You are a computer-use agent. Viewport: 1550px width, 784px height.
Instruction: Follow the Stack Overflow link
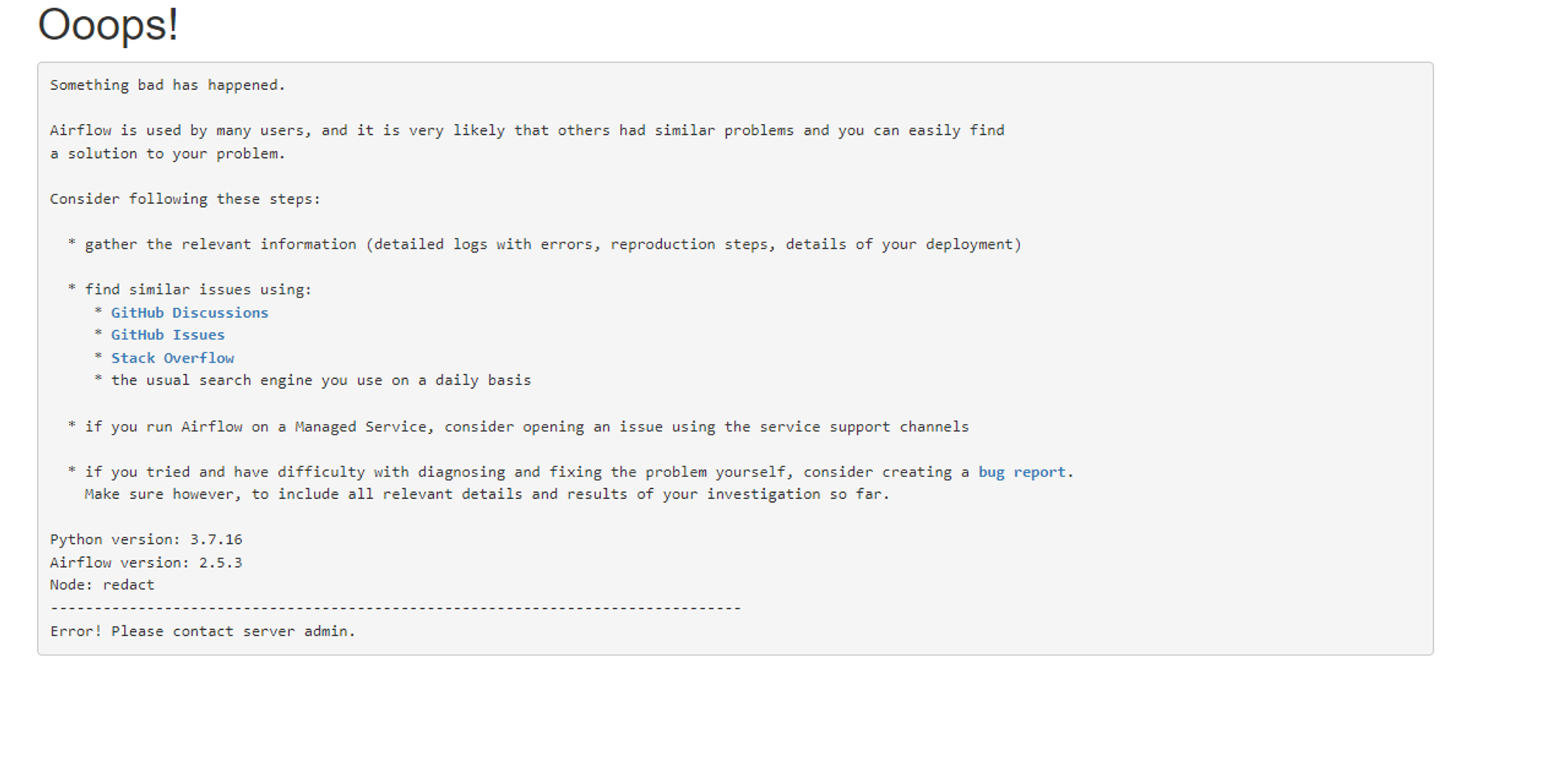pos(172,358)
